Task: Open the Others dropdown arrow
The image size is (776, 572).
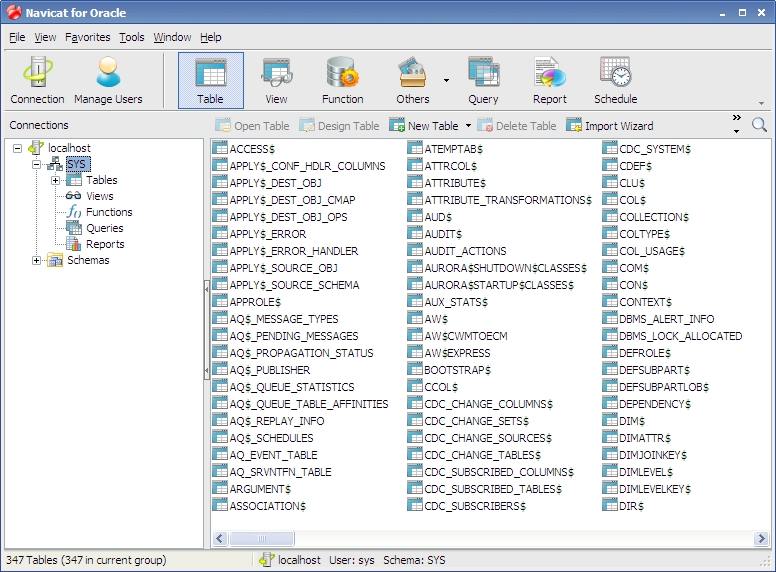Action: click(446, 80)
